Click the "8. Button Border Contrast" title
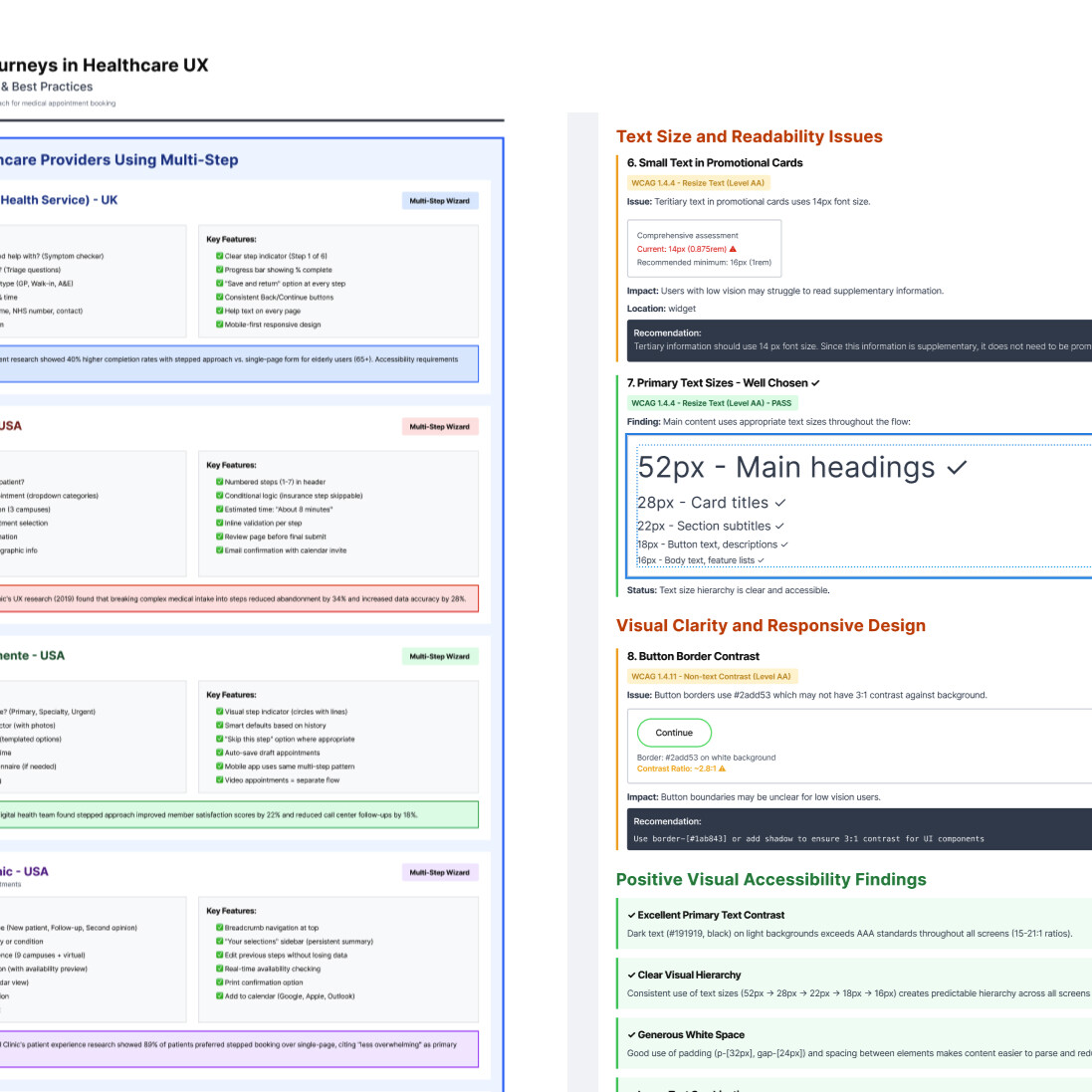Image resolution: width=1092 pixels, height=1092 pixels. pyautogui.click(x=693, y=656)
